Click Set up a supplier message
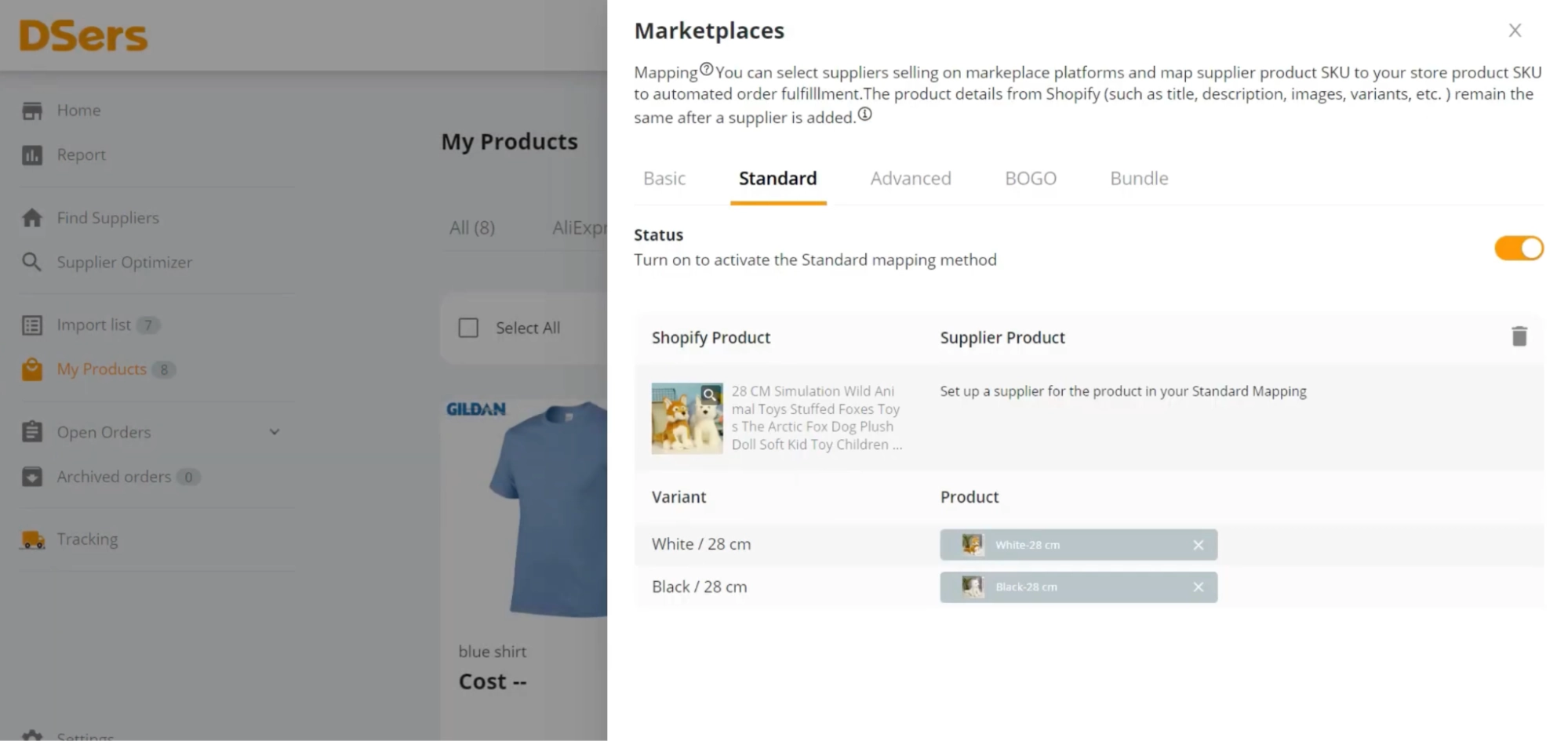Image resolution: width=1568 pixels, height=741 pixels. click(1123, 391)
